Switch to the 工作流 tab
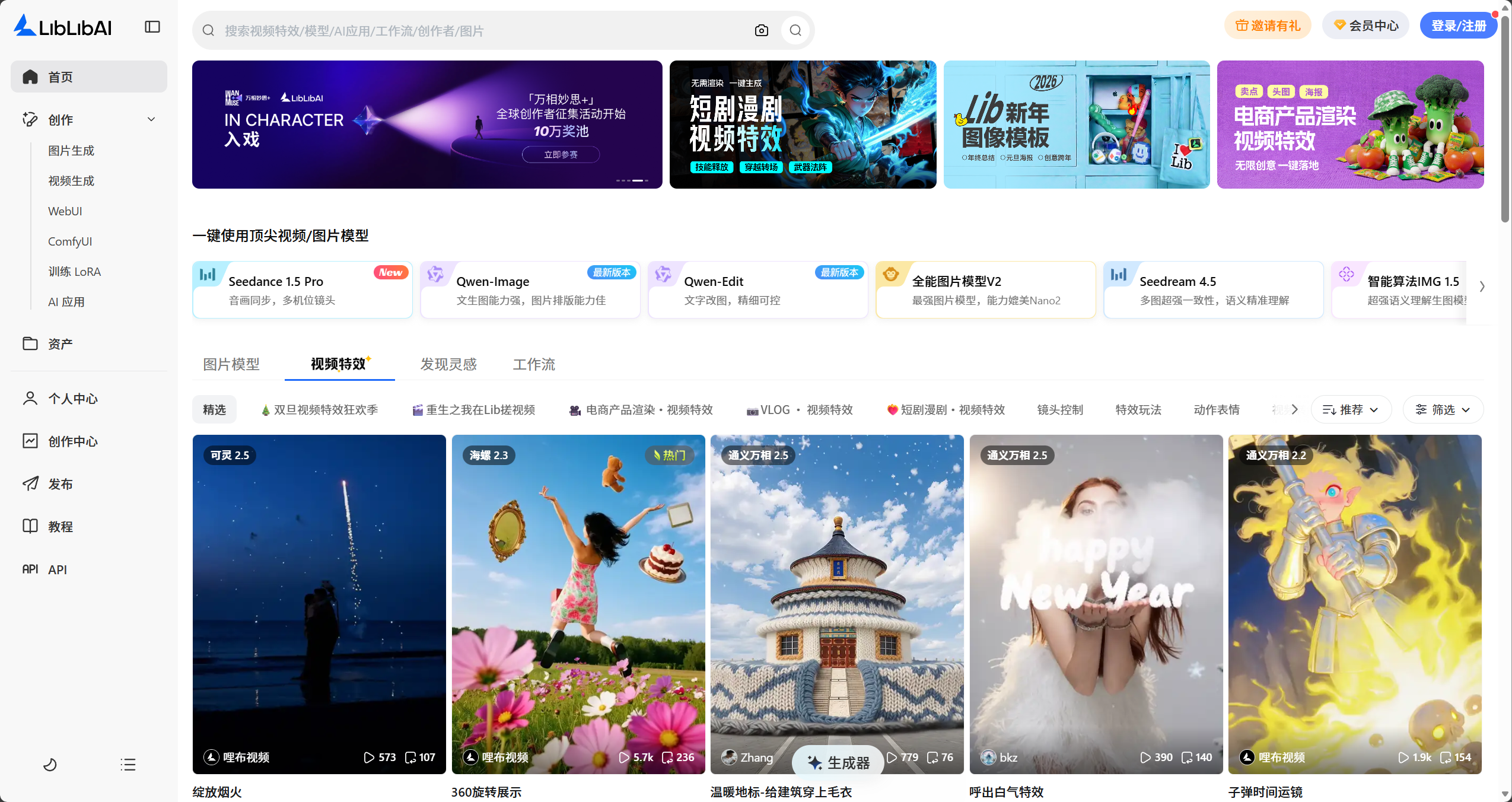The width and height of the screenshot is (1512, 802). 533,364
